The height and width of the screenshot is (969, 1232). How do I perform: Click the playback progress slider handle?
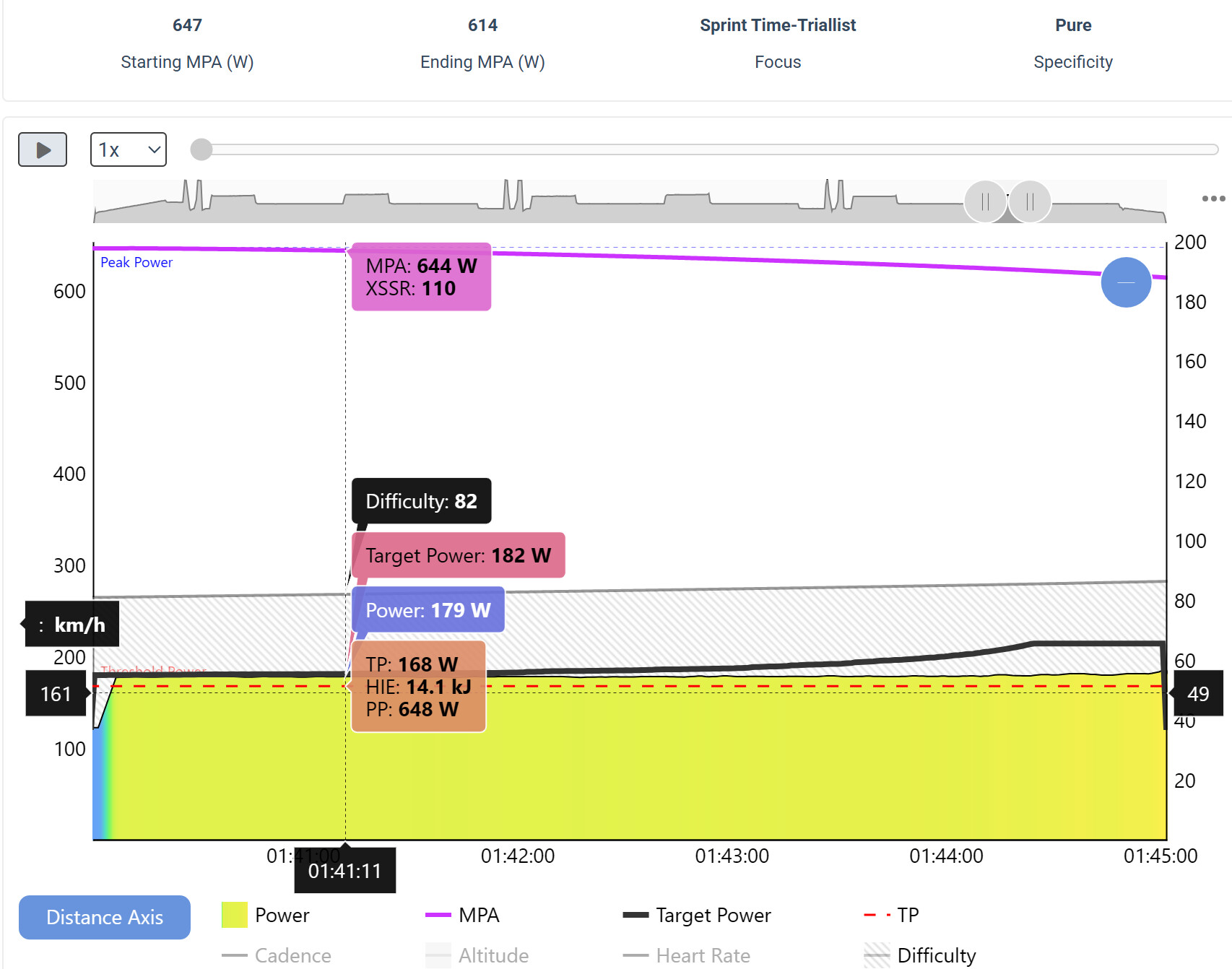click(x=201, y=149)
